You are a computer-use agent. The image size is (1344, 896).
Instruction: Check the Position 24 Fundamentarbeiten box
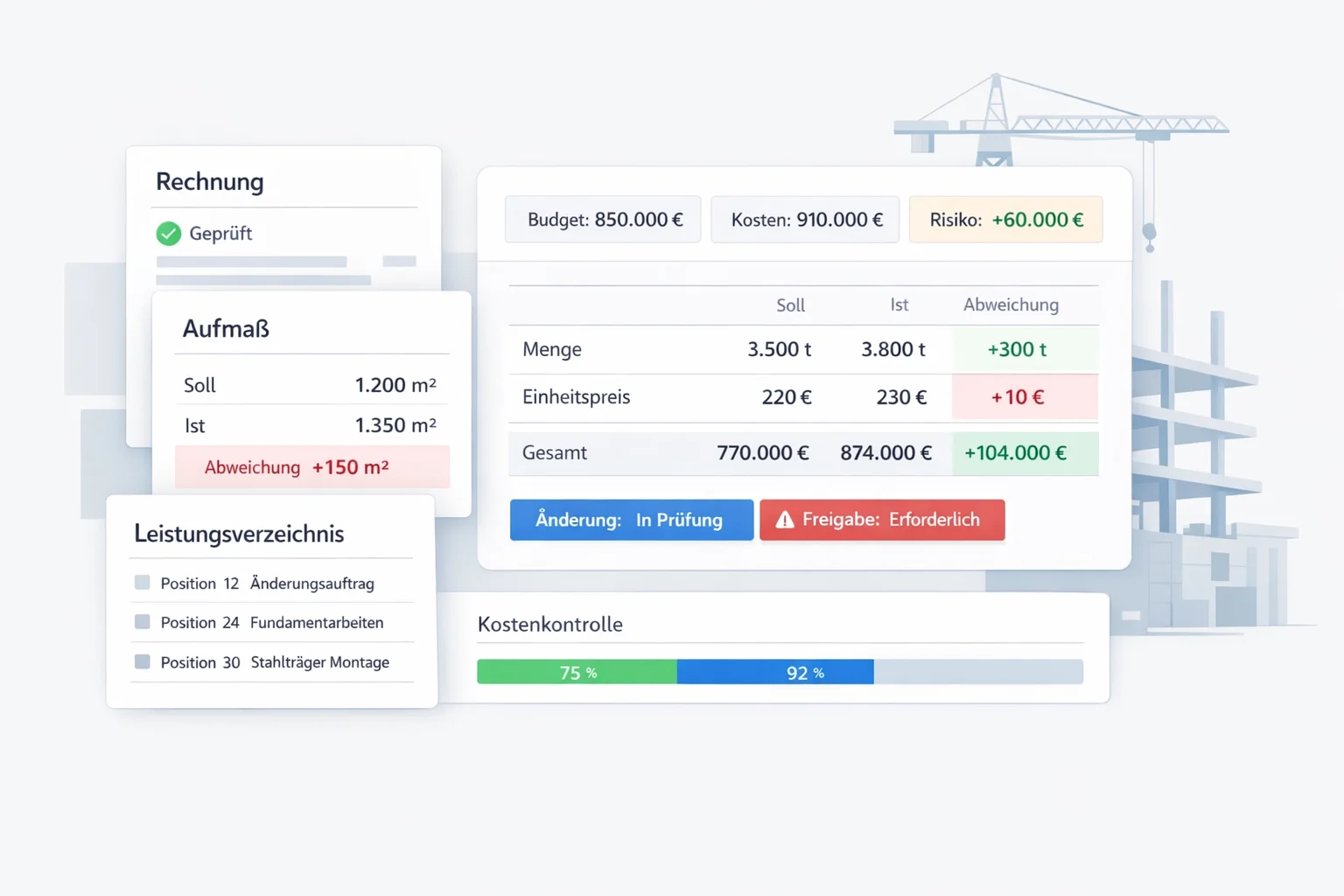[x=143, y=622]
